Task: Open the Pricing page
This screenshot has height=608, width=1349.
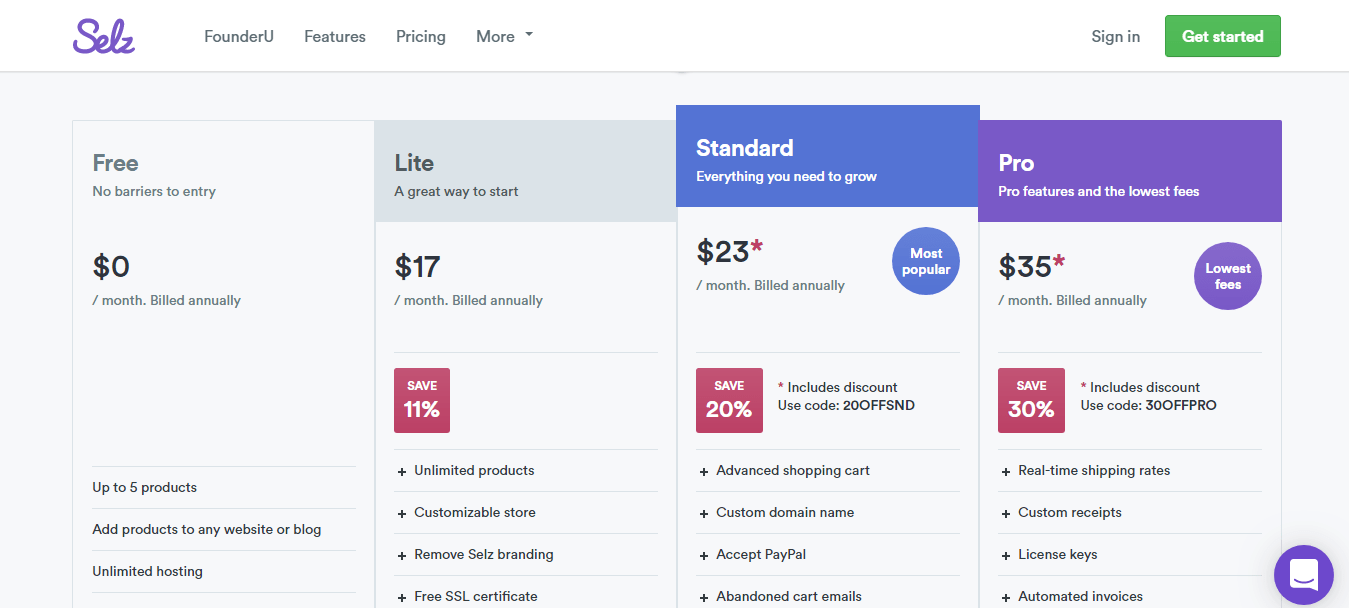Action: click(420, 36)
